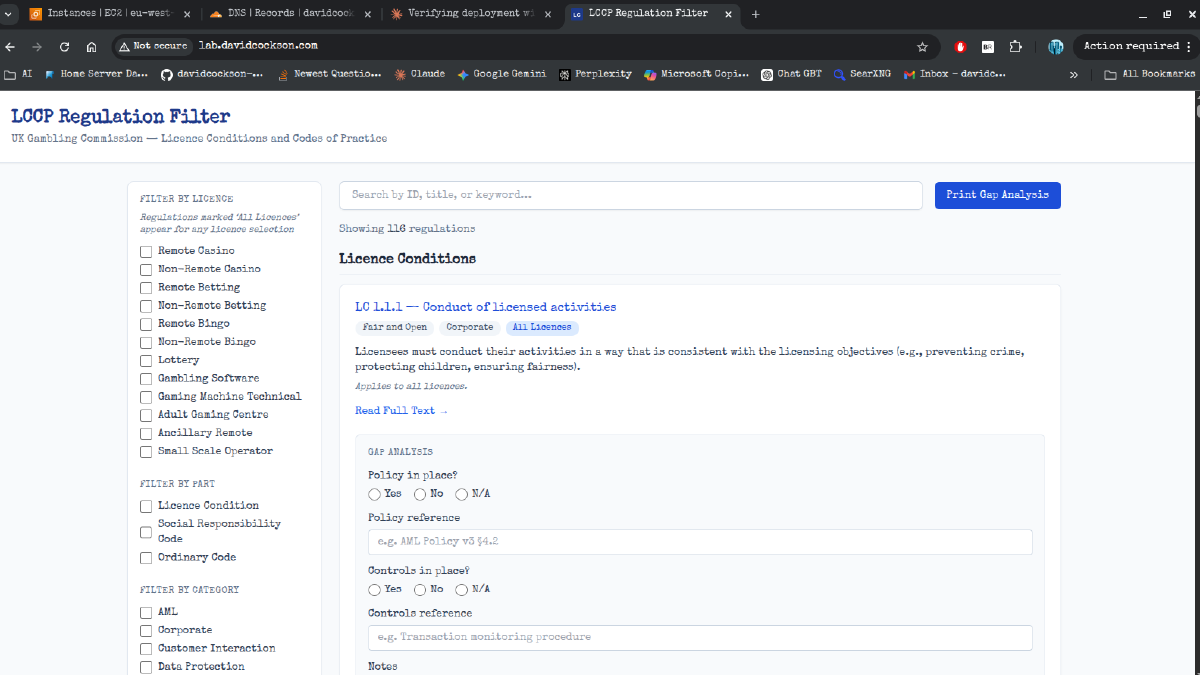The height and width of the screenshot is (675, 1200).
Task: Click the Print Gap Analysis button
Action: [997, 195]
